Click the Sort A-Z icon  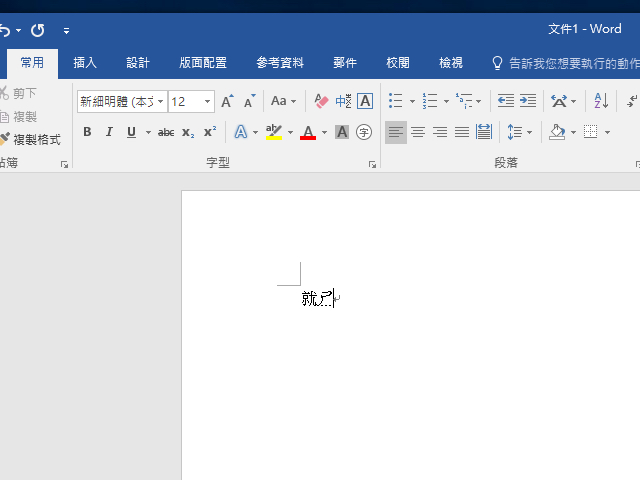pos(601,101)
